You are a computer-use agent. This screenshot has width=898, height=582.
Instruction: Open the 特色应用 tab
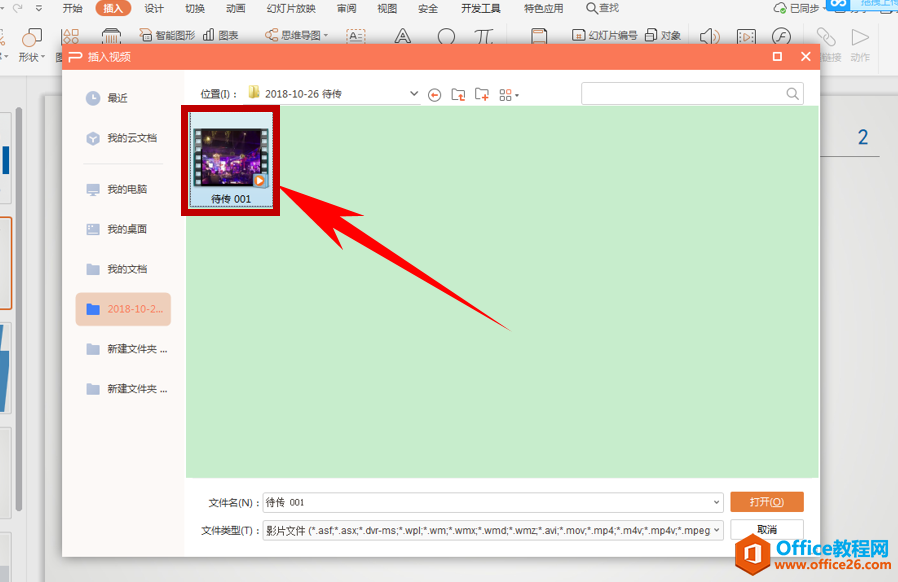[x=543, y=8]
